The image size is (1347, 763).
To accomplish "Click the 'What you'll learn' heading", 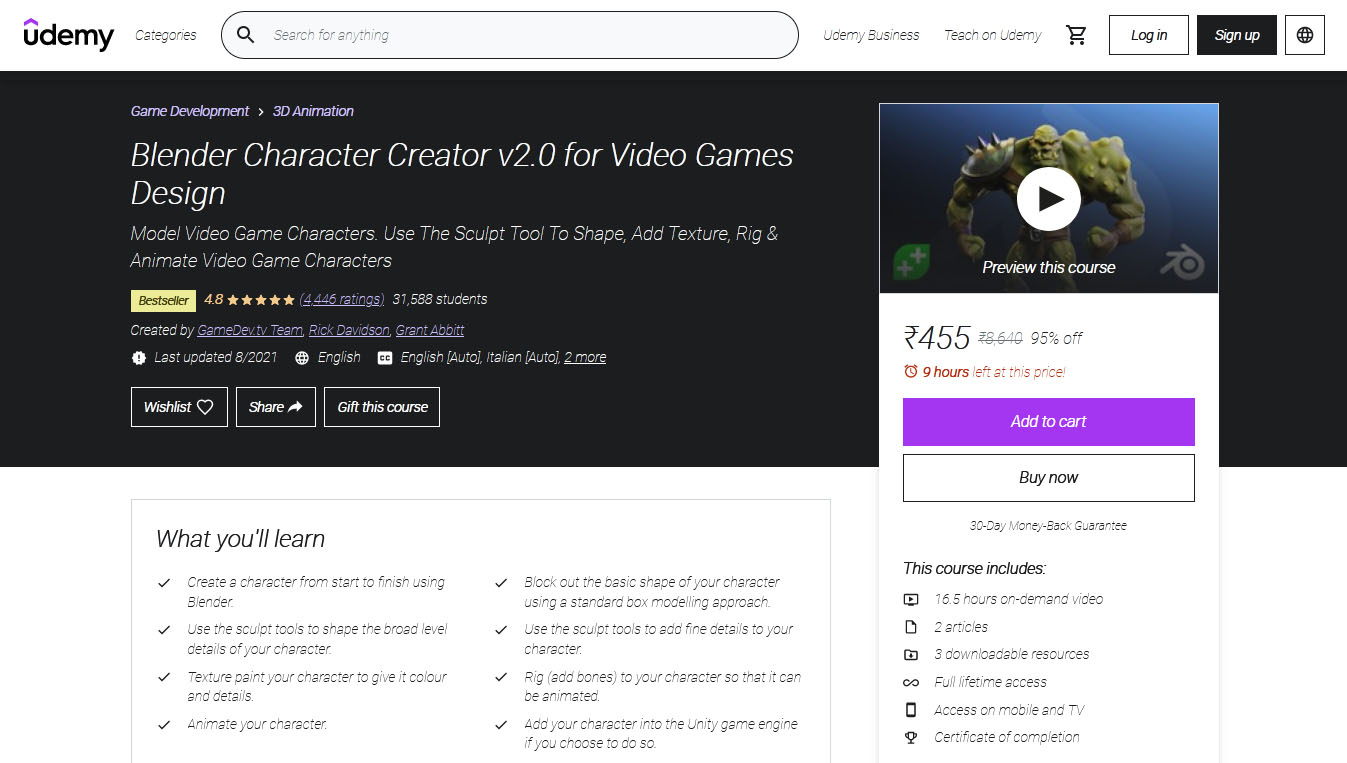I will [x=240, y=539].
